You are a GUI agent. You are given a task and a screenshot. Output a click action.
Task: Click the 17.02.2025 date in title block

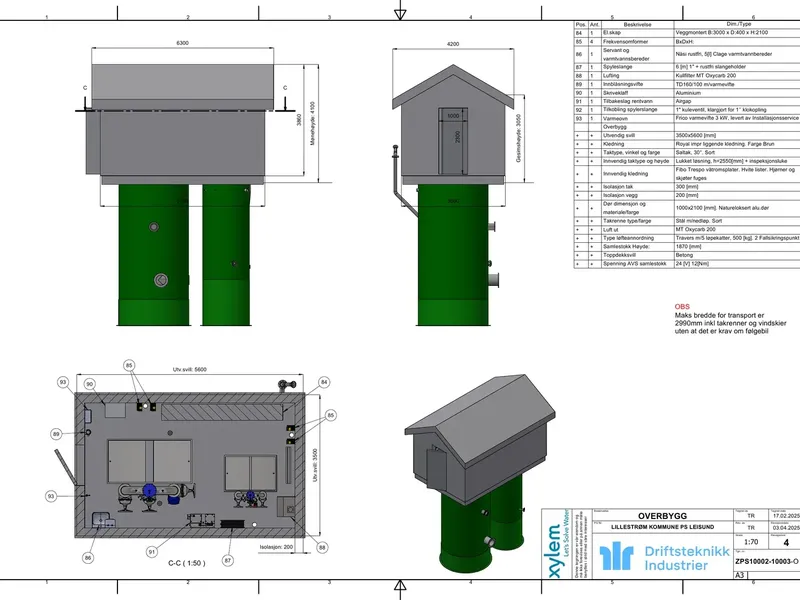pos(786,516)
